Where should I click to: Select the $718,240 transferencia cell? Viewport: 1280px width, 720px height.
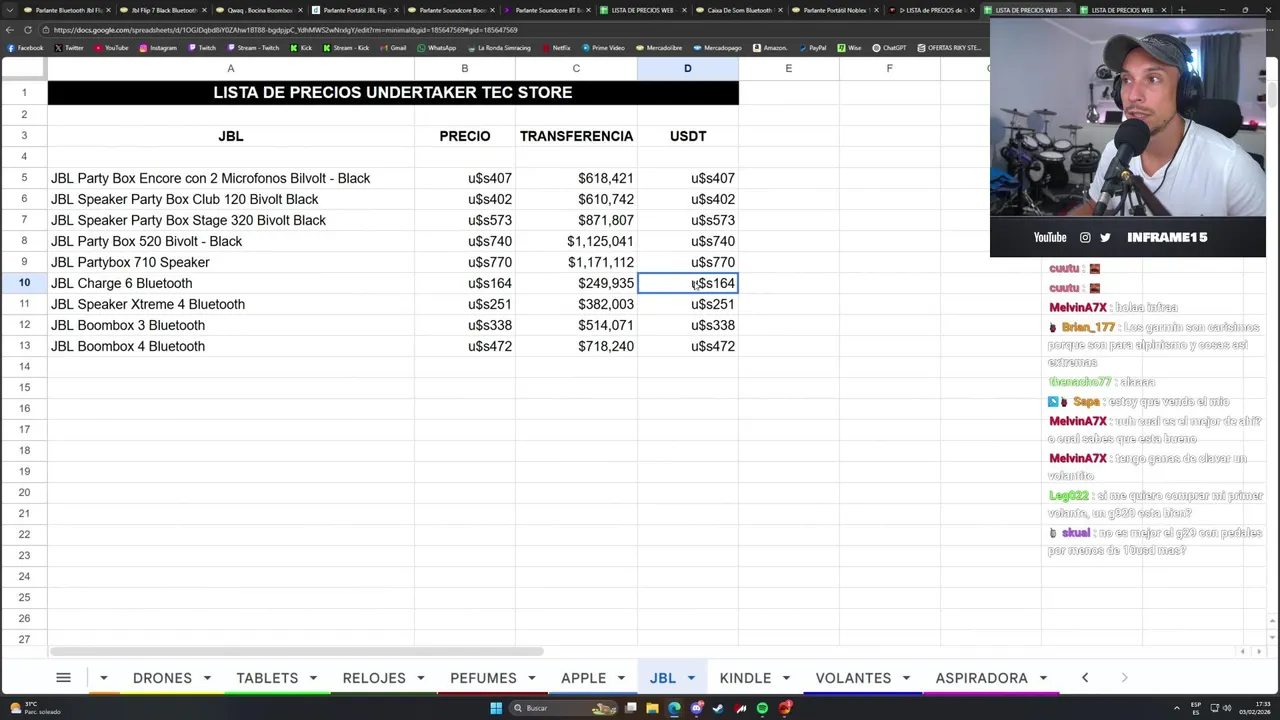tap(576, 346)
